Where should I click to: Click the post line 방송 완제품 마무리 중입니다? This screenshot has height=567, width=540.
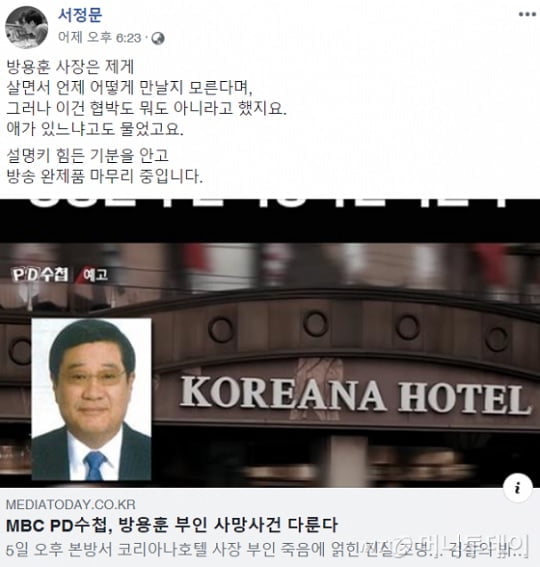click(x=105, y=176)
